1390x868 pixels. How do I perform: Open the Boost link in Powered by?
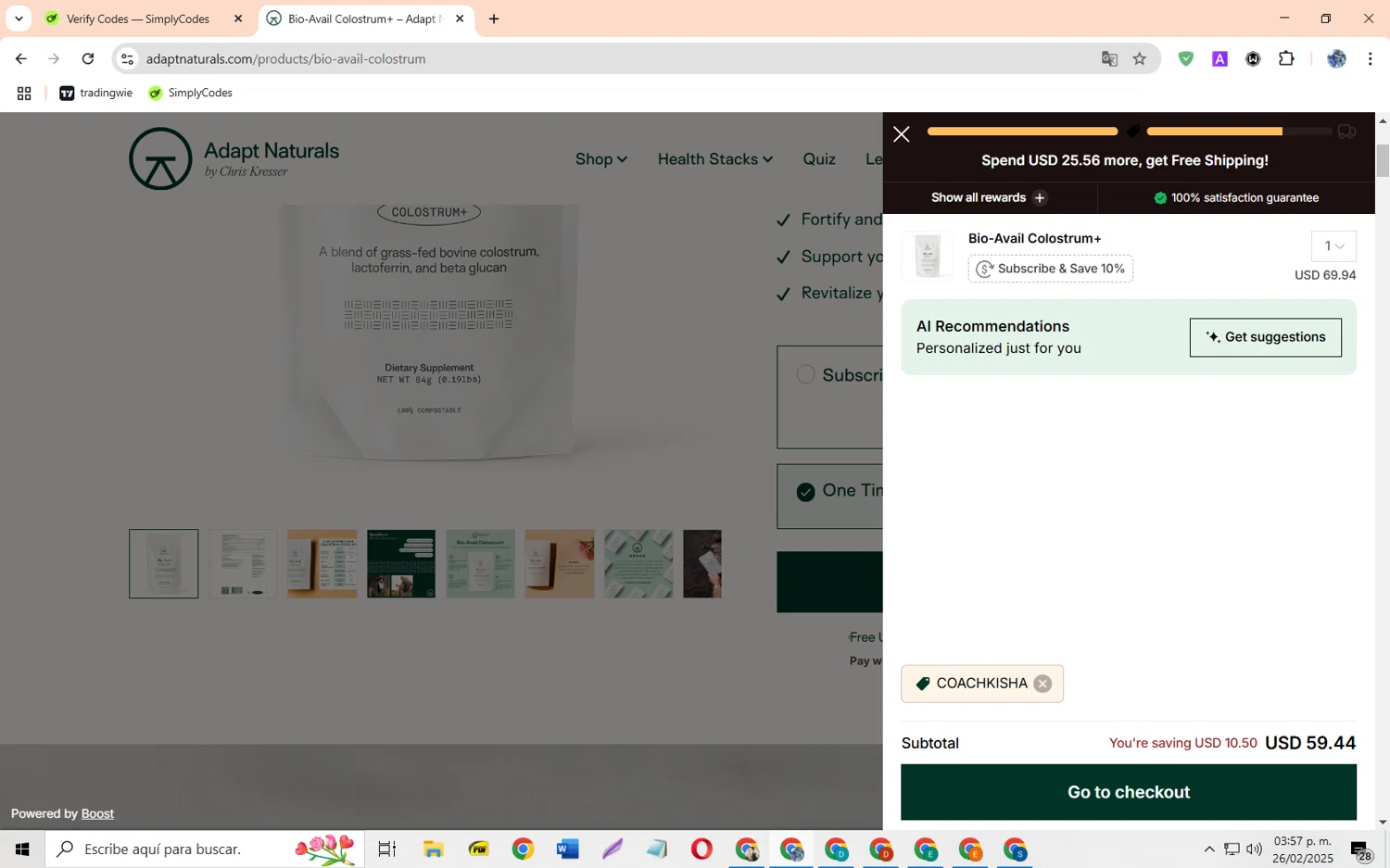(97, 813)
